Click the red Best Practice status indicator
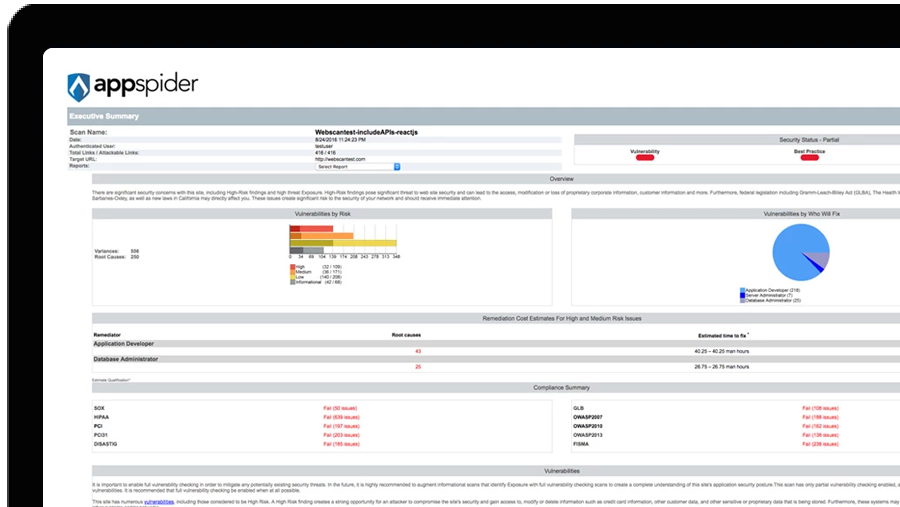Viewport: 900px width, 507px height. click(x=809, y=157)
